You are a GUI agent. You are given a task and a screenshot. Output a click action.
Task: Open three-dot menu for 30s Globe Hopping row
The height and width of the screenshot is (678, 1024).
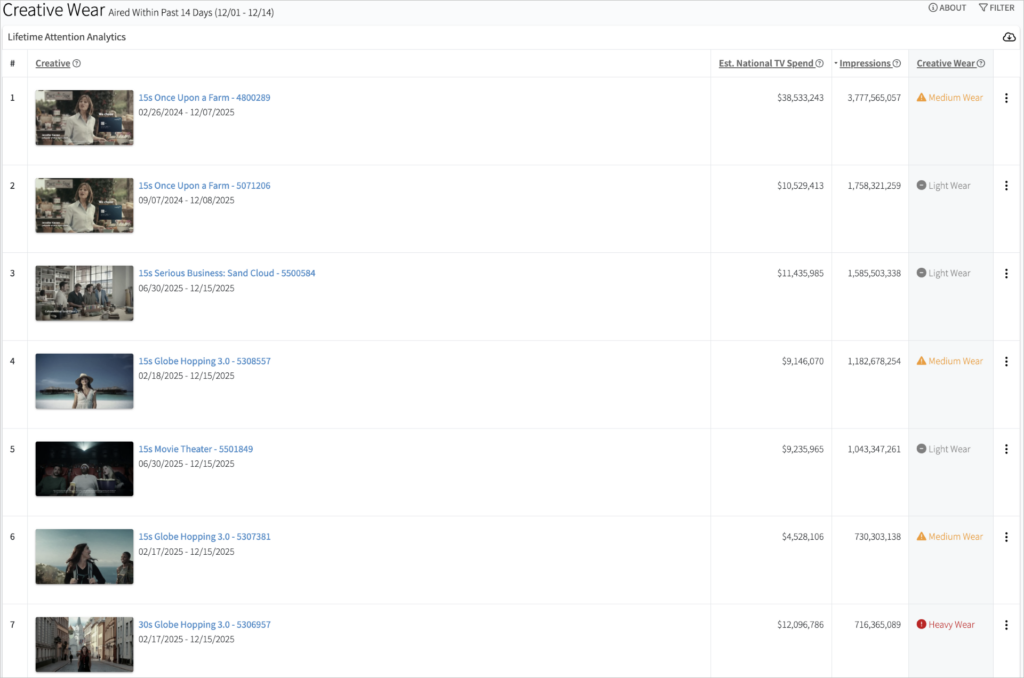coord(1006,625)
